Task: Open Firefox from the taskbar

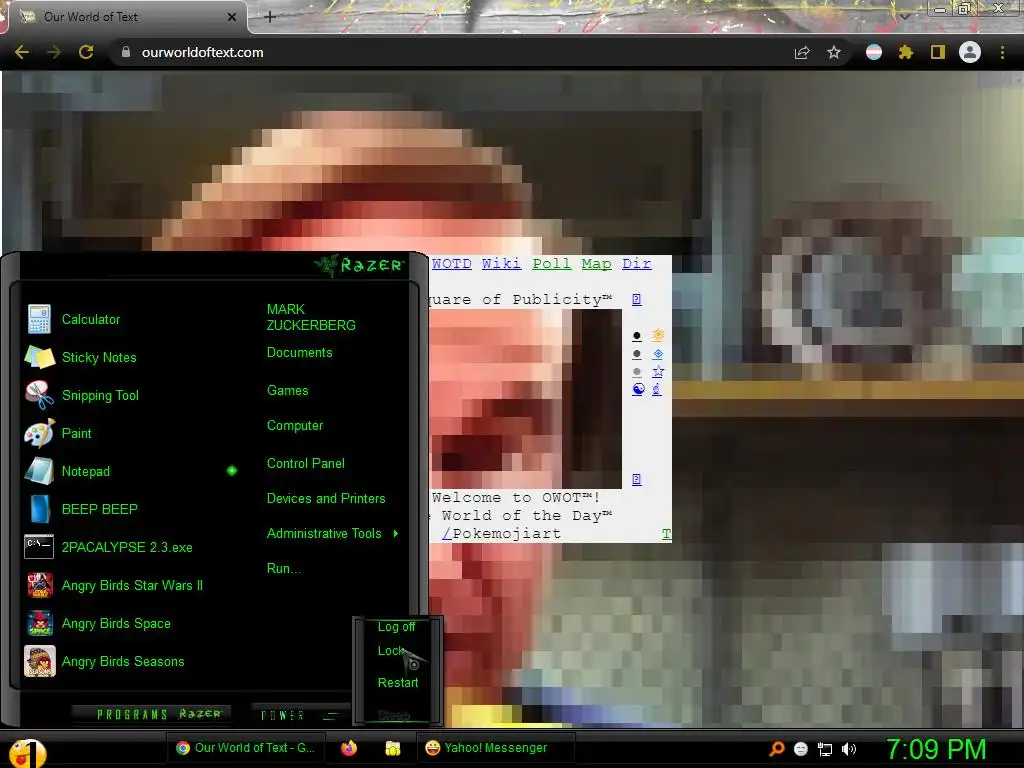Action: [349, 748]
